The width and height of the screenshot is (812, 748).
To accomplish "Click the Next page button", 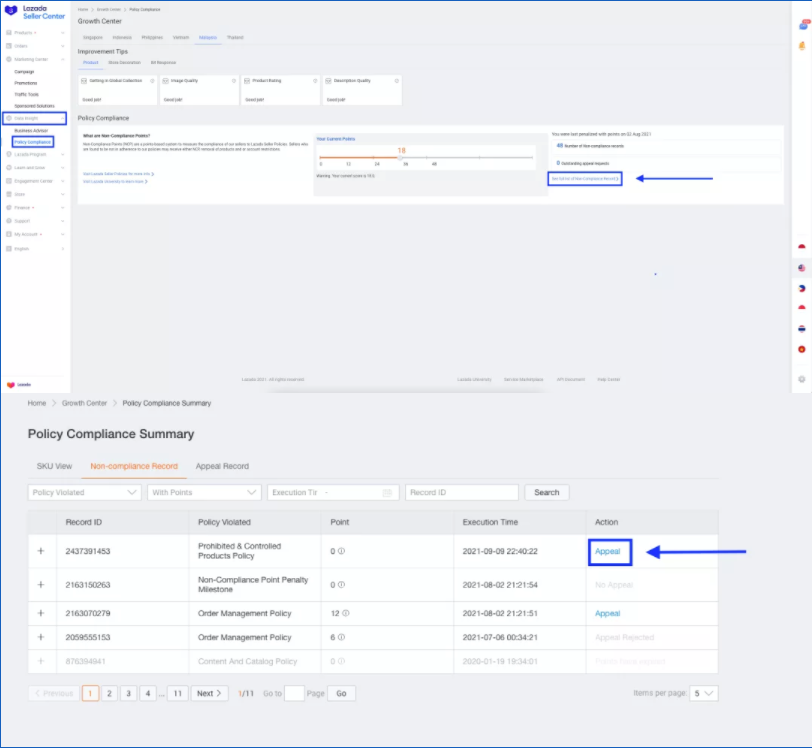I will click(209, 693).
